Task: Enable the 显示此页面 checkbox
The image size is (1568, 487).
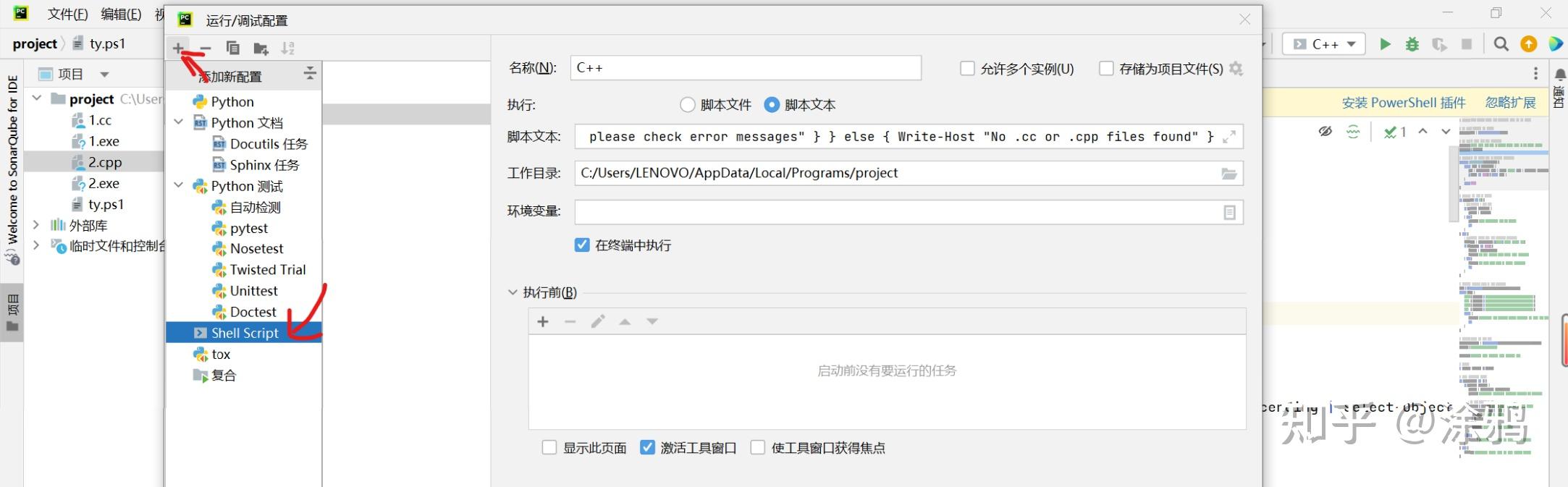Action: click(549, 447)
